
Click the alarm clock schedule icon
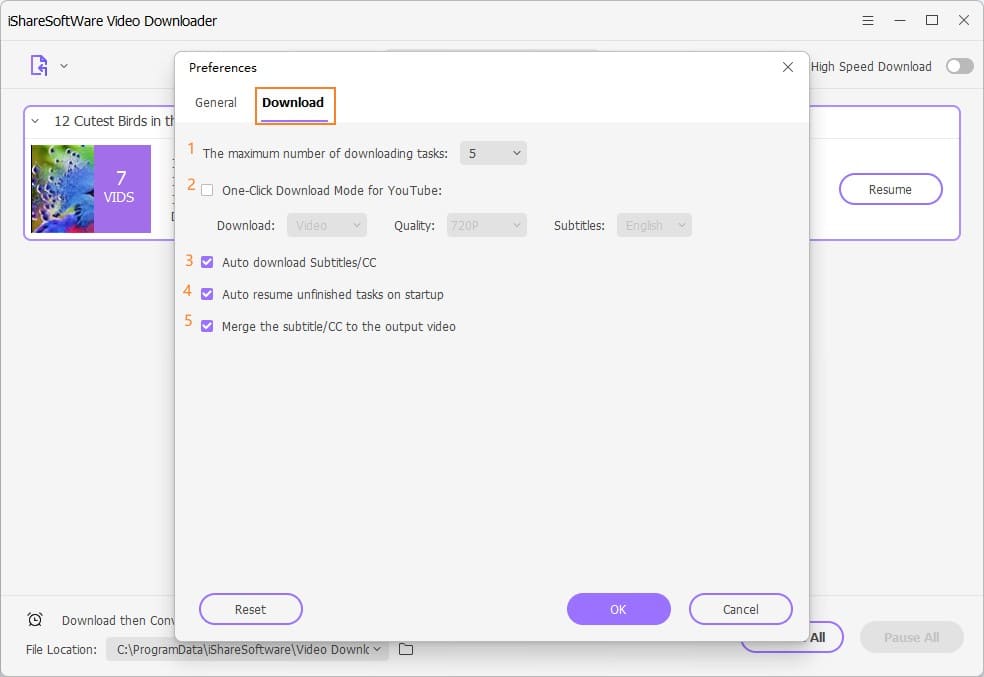pos(35,620)
